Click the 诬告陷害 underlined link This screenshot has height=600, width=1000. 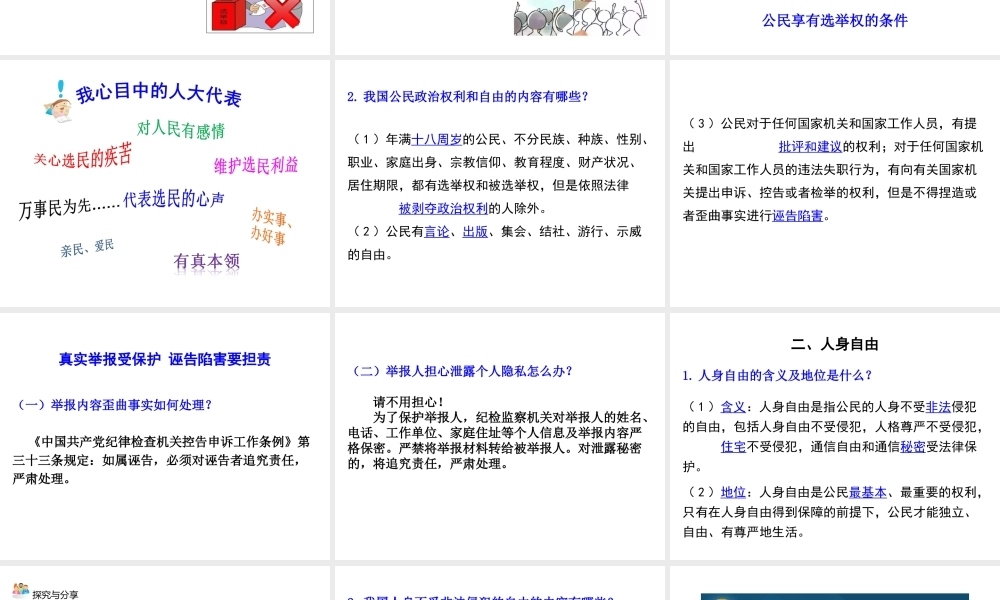[798, 215]
